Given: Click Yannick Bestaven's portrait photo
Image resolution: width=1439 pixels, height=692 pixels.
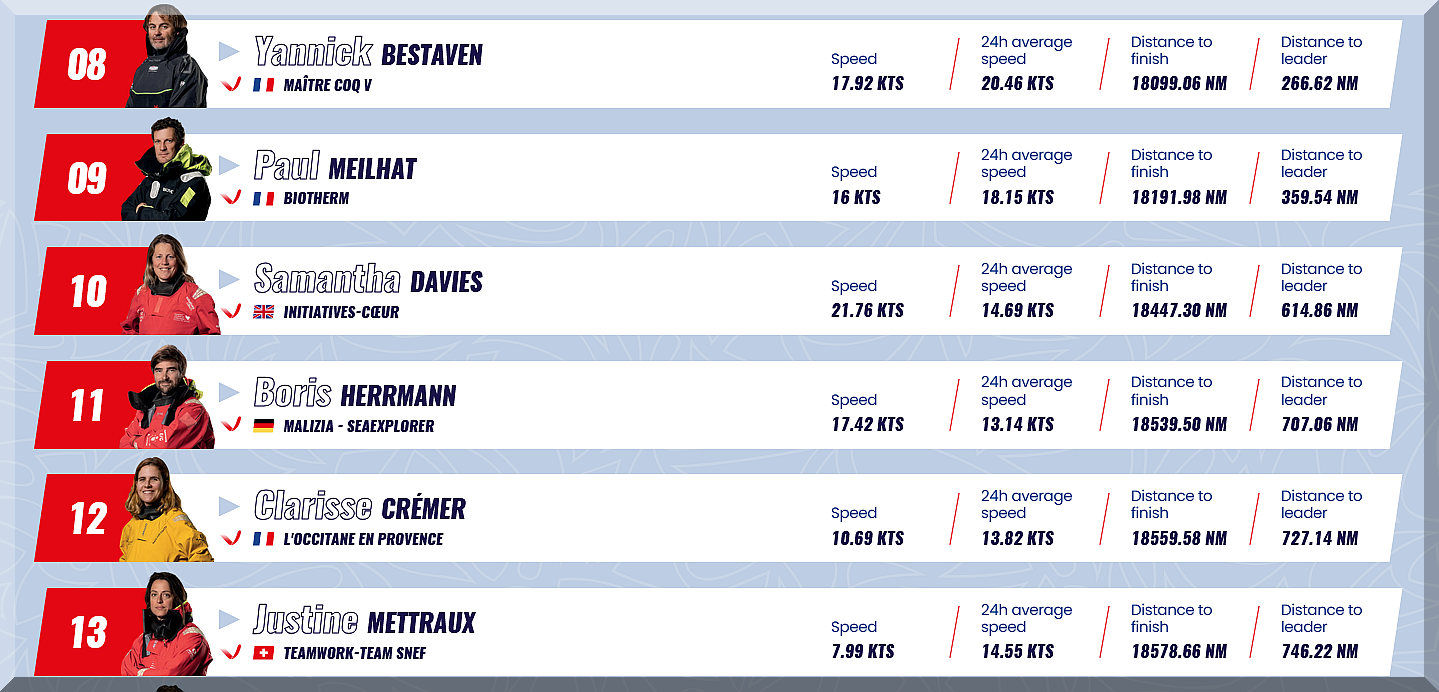Looking at the screenshot, I should [167, 60].
